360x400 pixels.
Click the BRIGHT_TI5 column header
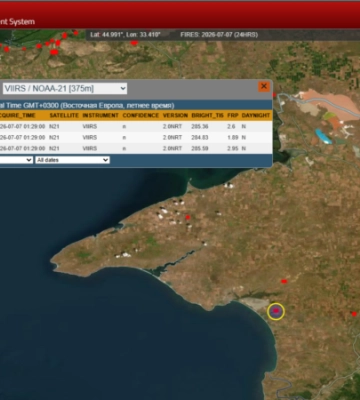coord(207,115)
